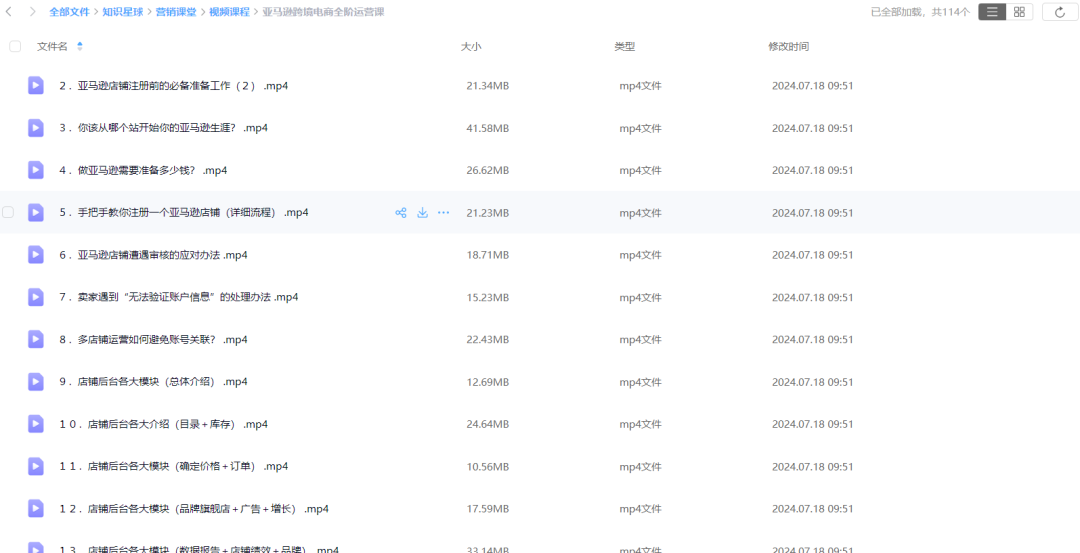Open 12．店铺后台各大模块（品牌旗舰店）file
The width and height of the screenshot is (1080, 553).
[x=194, y=509]
